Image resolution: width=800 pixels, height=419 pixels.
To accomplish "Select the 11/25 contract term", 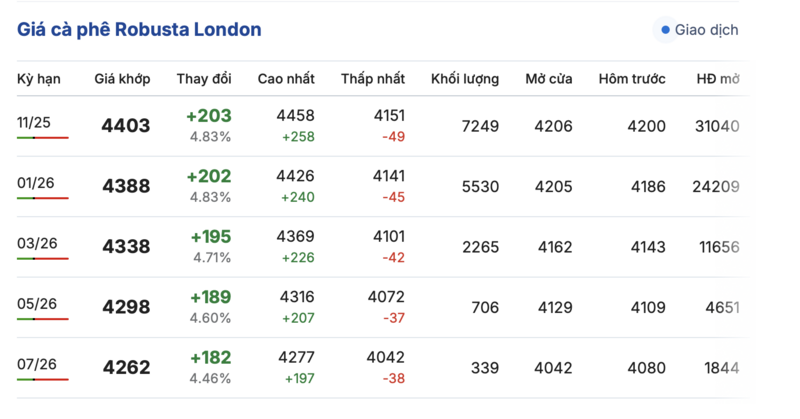I will coord(34,122).
